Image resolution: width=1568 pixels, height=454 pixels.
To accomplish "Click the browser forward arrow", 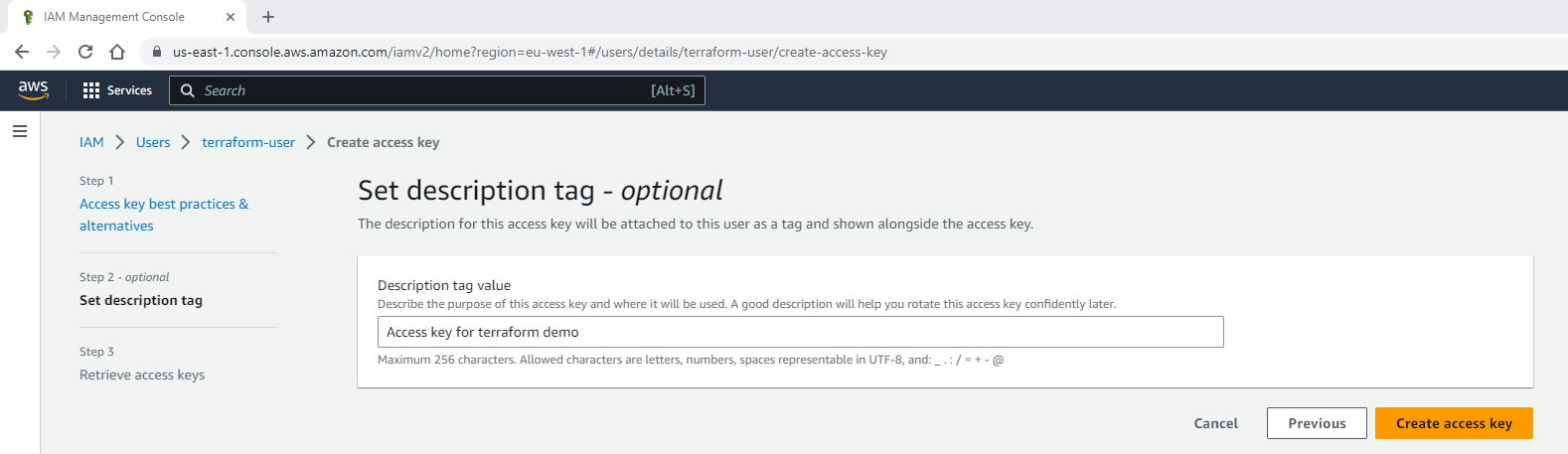I will 54,52.
